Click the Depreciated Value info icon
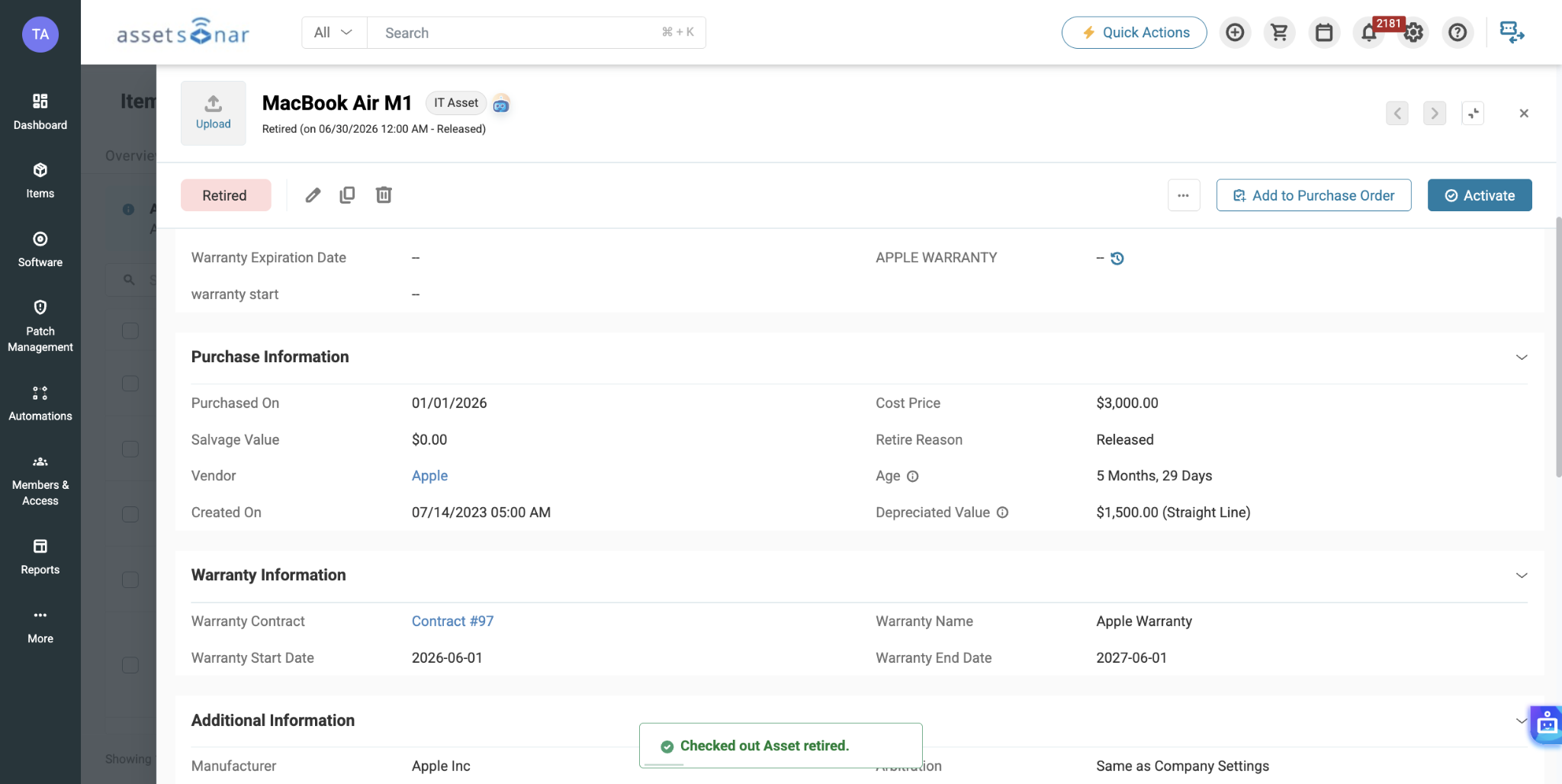The image size is (1562, 784). pos(1003,512)
